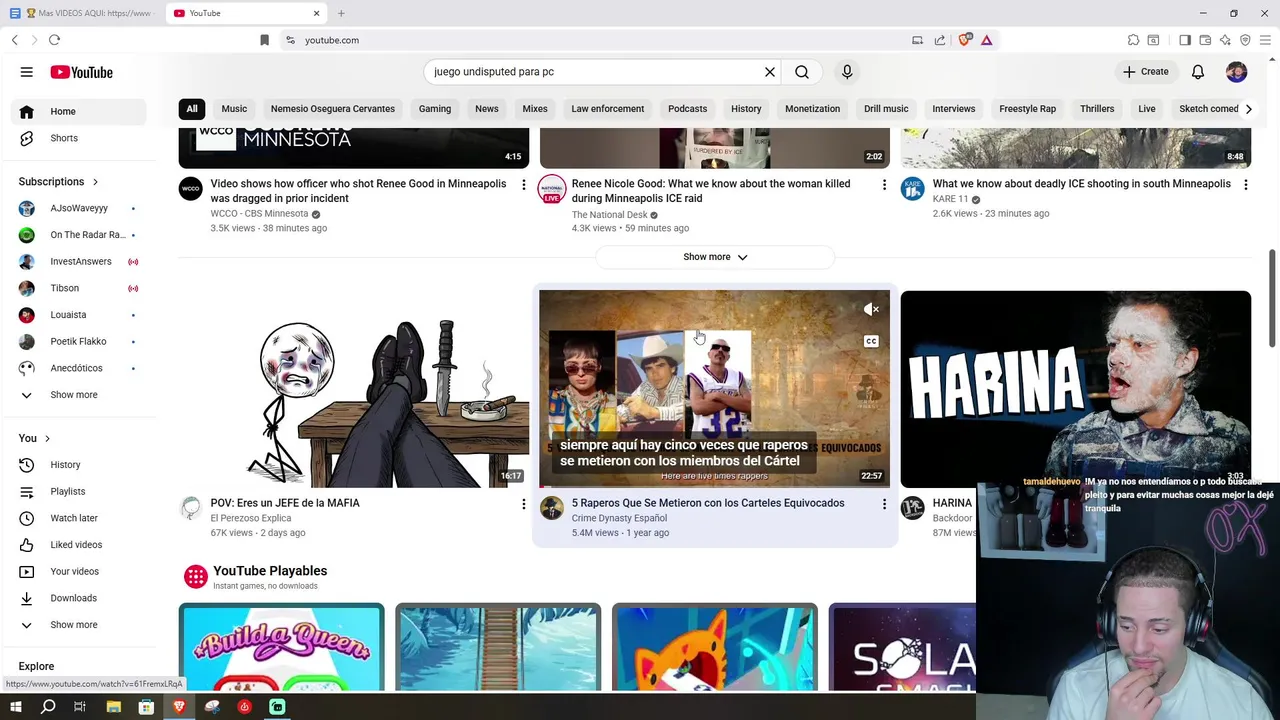Open POV Eres un JEFE thumbnail
1280x720 pixels.
pos(354,389)
